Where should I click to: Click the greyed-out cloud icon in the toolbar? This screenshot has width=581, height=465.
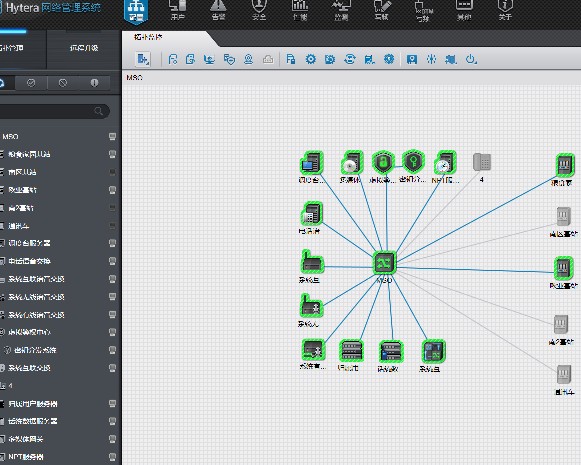(268, 59)
